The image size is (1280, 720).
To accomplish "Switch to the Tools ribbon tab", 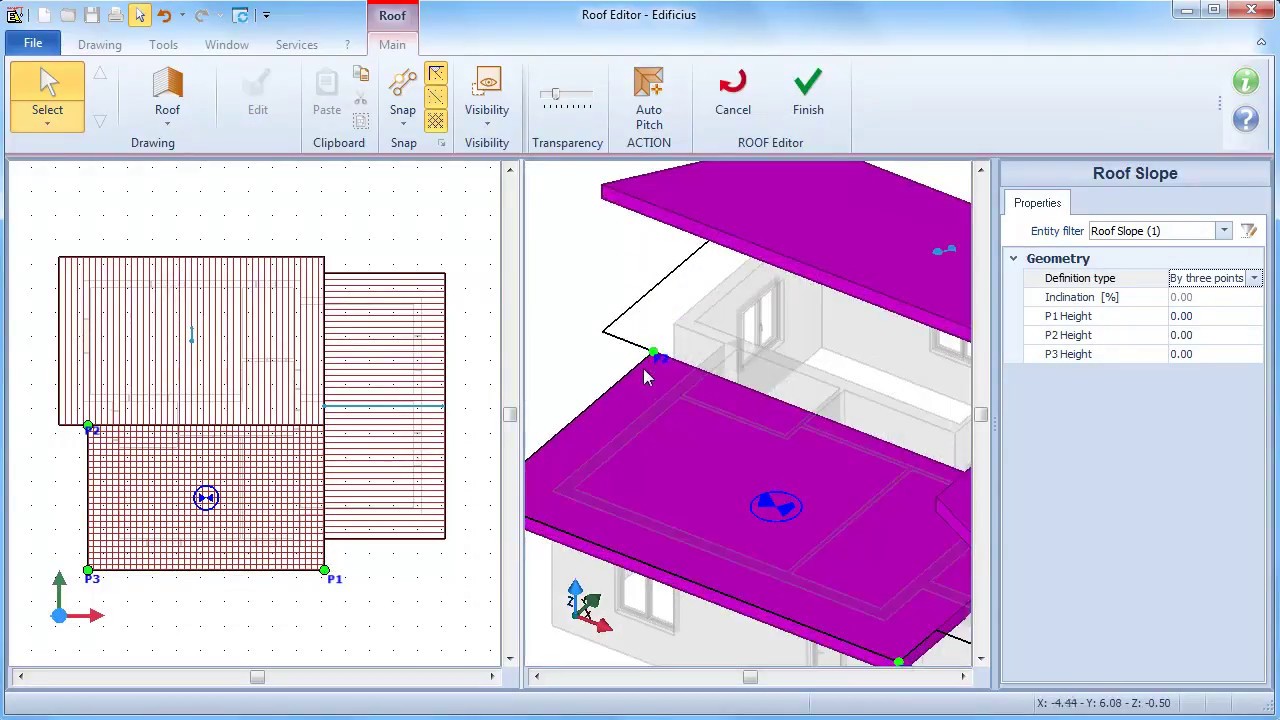I will pyautogui.click(x=163, y=45).
